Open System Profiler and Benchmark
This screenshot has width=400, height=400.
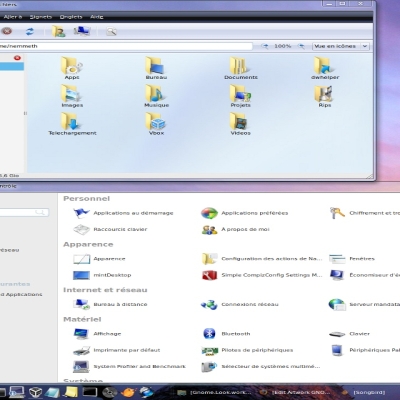click(x=129, y=366)
